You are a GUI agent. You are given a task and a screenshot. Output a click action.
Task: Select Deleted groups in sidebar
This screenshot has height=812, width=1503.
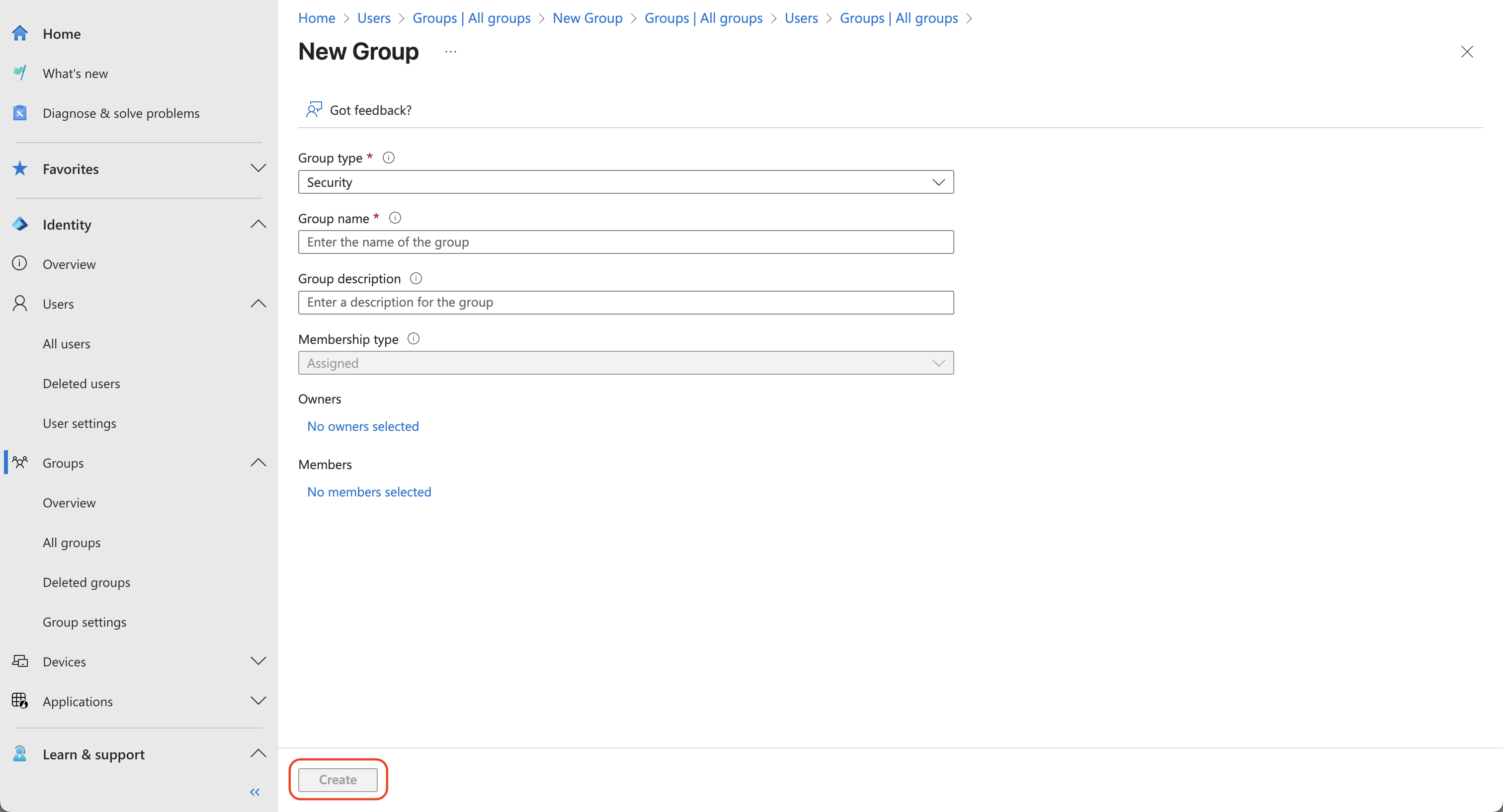tap(86, 582)
